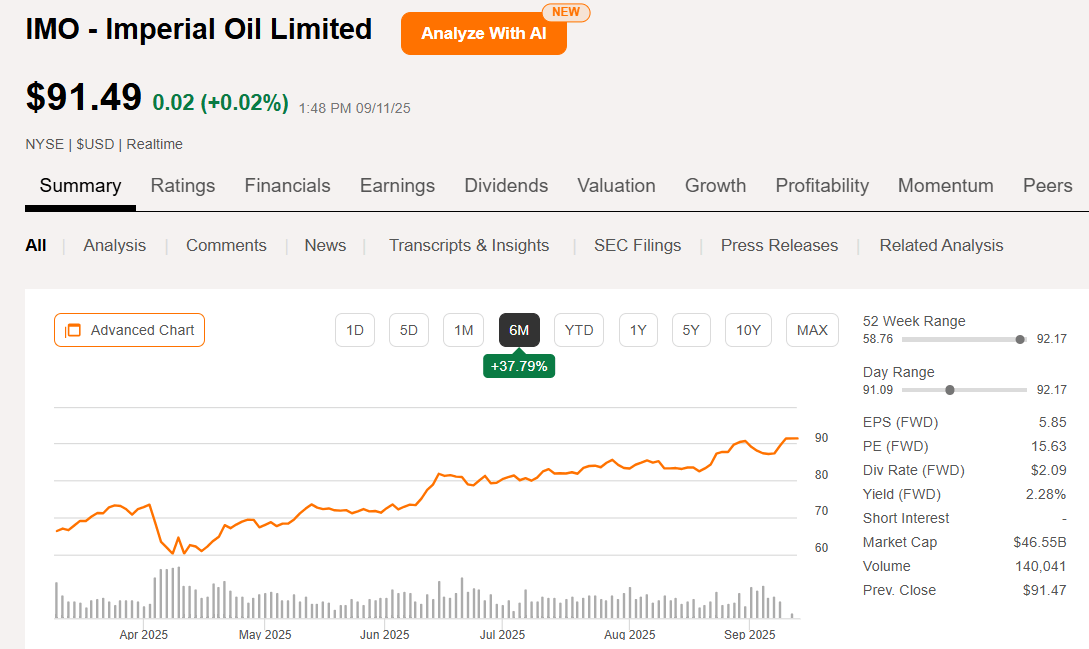Click the Analyze With AI button
Viewport: 1089px width, 649px height.
point(483,33)
